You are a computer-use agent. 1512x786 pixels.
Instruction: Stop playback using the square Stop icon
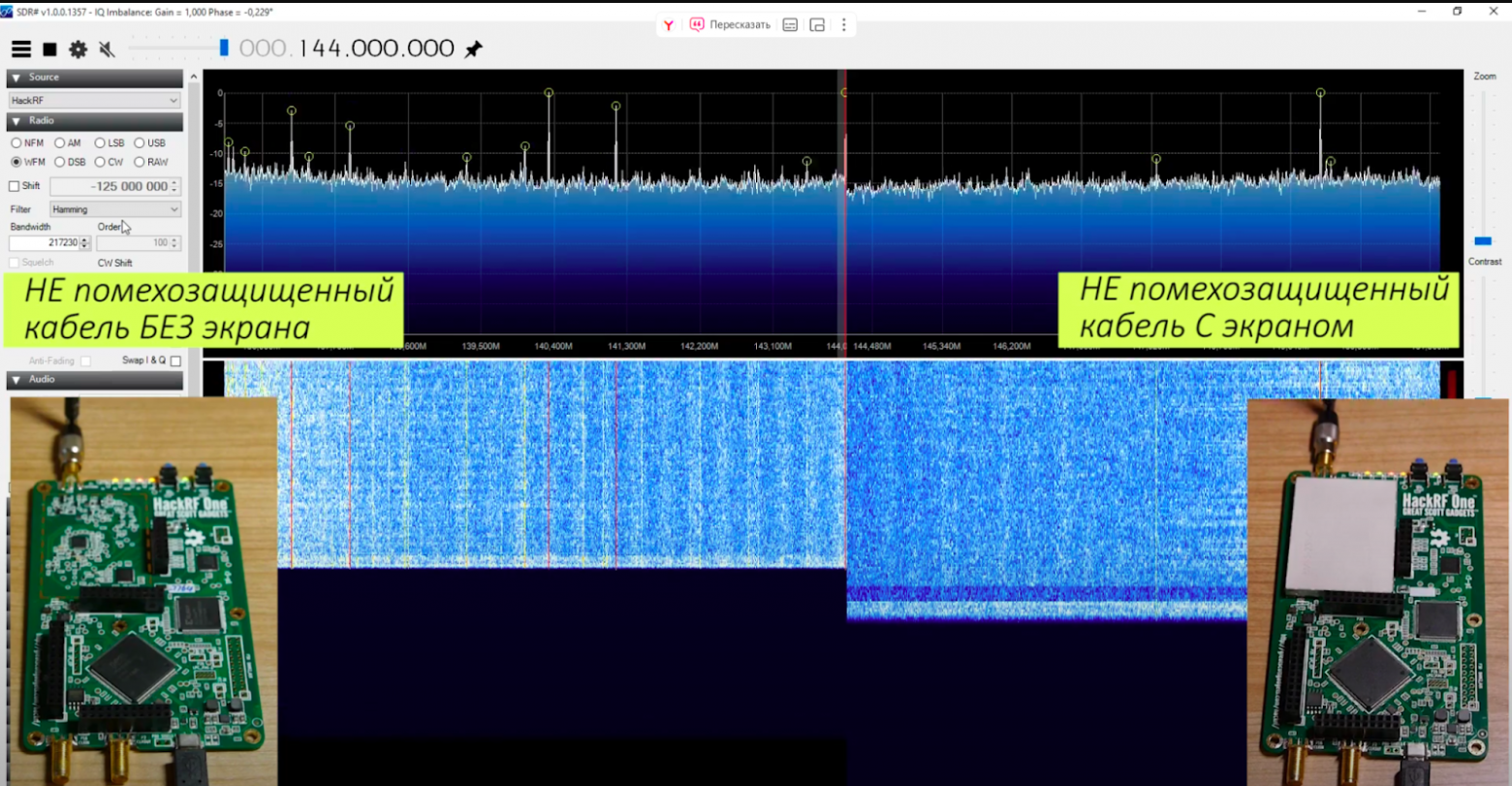49,48
